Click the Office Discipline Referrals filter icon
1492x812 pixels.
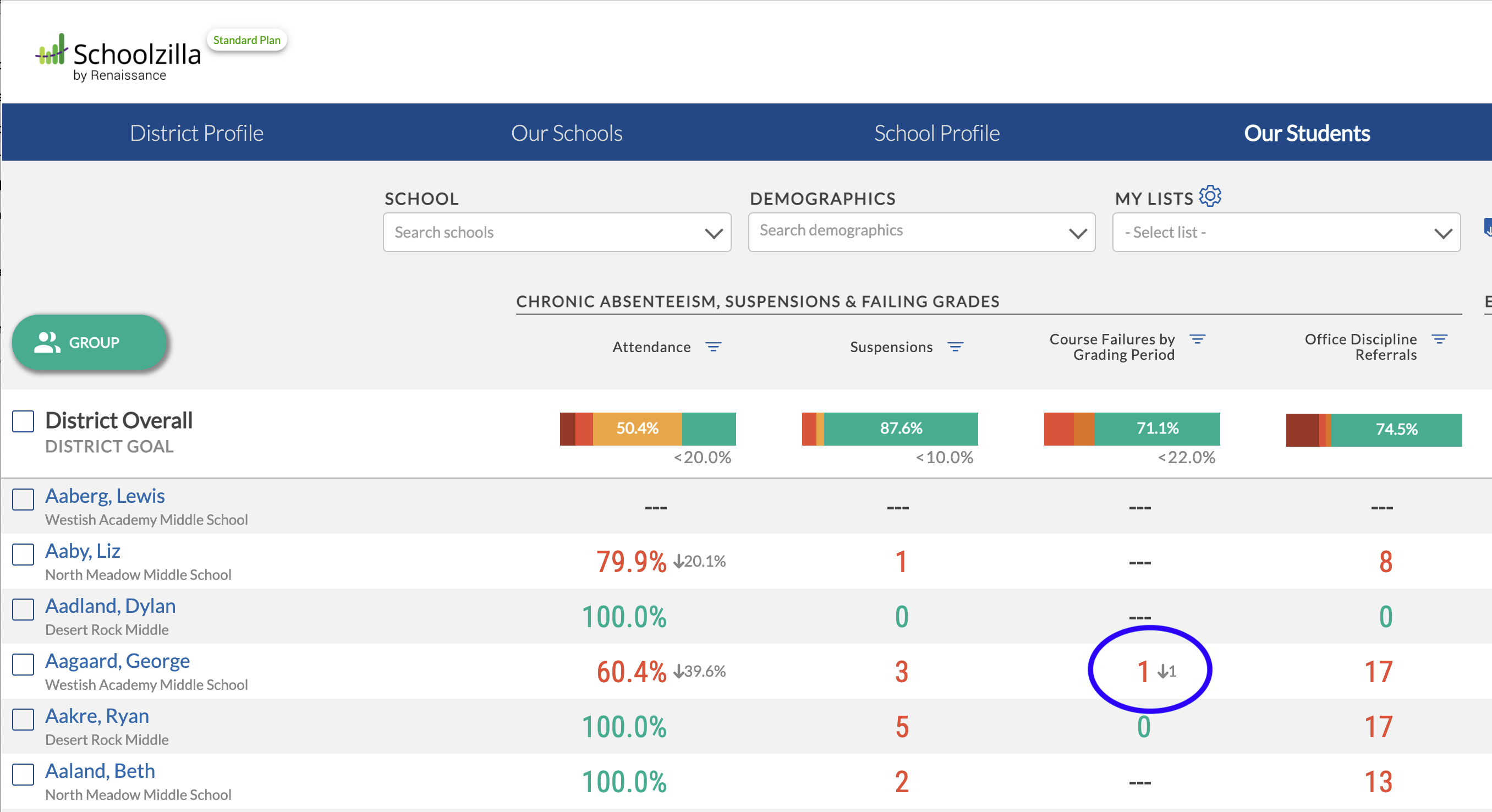(x=1441, y=339)
